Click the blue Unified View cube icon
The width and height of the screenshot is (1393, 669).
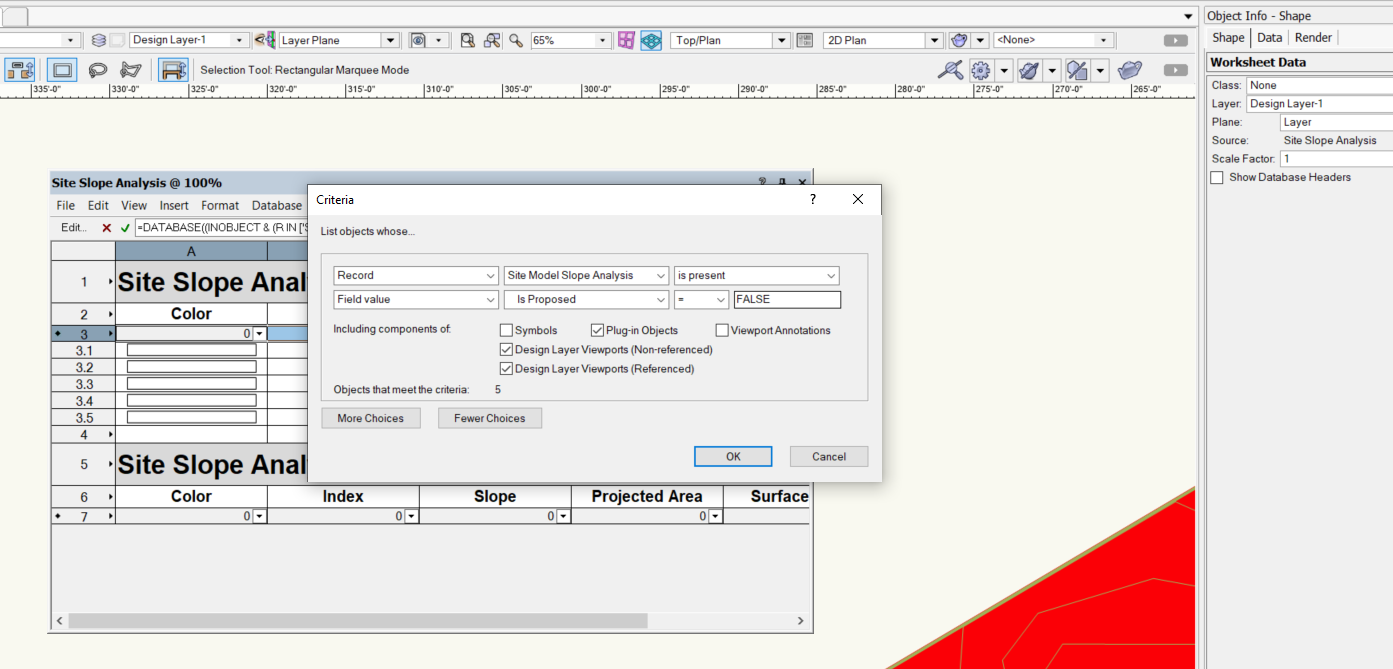(x=650, y=40)
